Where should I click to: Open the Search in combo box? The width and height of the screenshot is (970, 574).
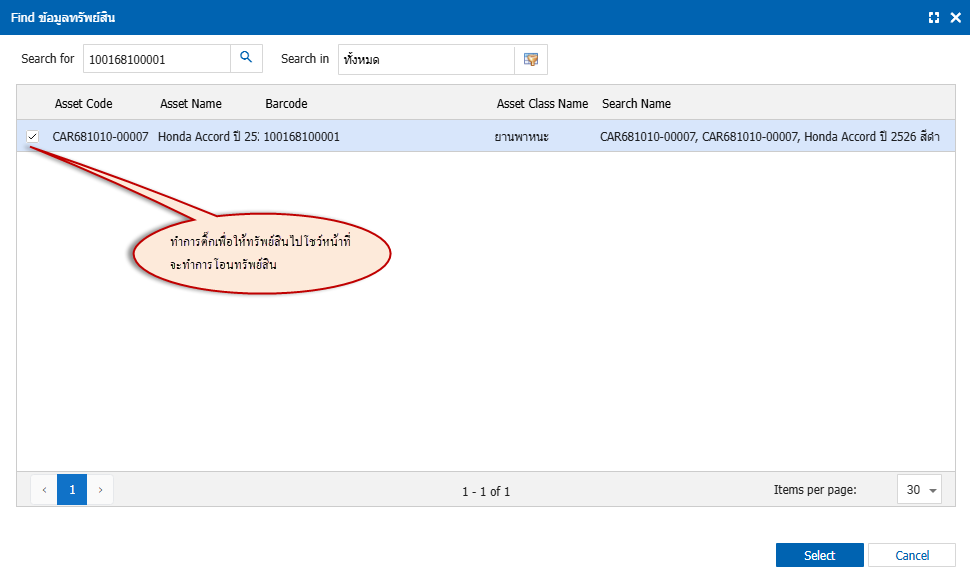coord(426,59)
